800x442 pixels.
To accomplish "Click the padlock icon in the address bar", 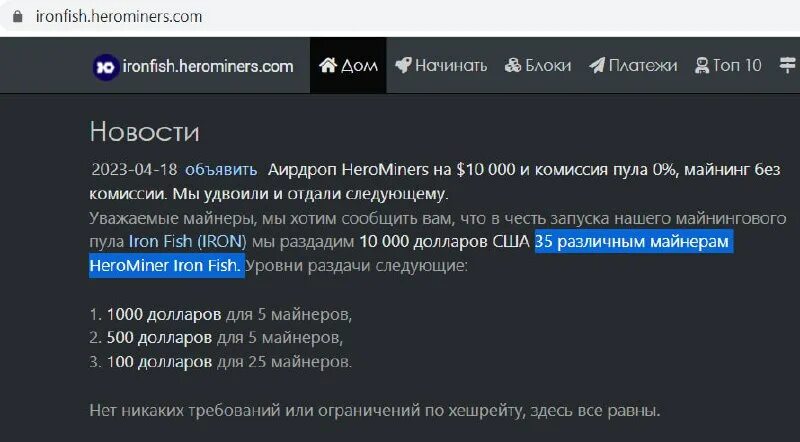I will pyautogui.click(x=17, y=16).
